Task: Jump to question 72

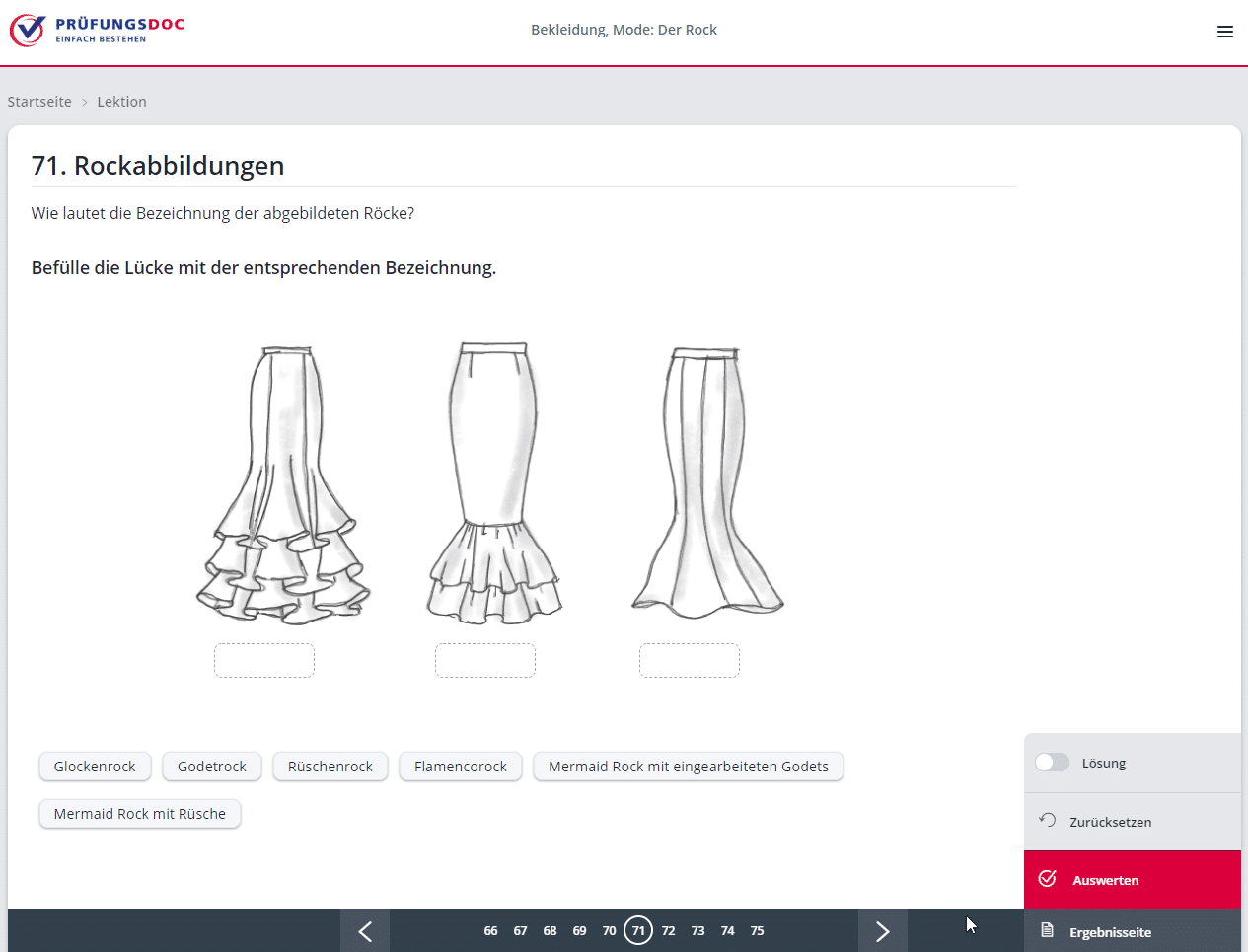Action: click(x=668, y=931)
